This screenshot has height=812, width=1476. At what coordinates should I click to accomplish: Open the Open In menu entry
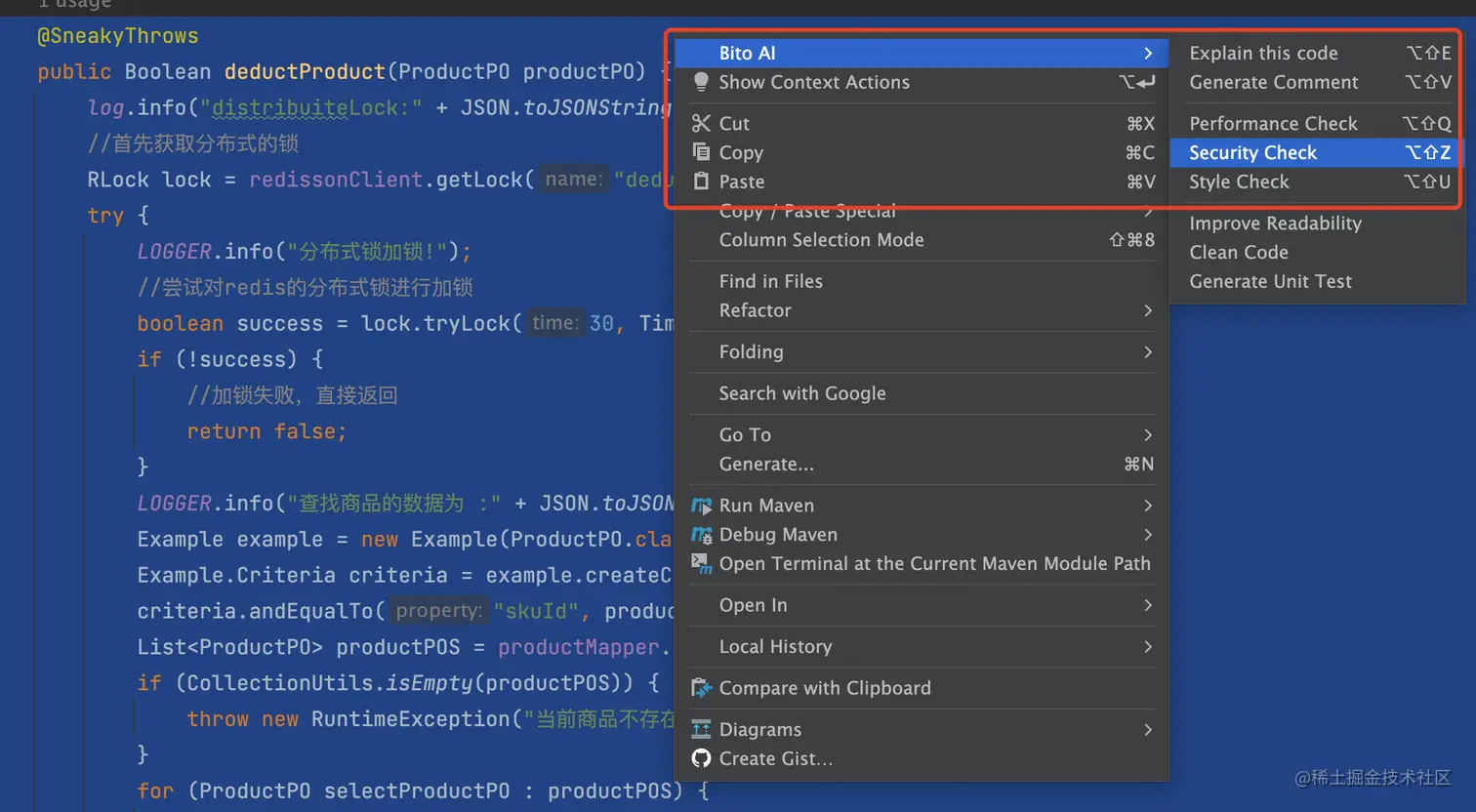coord(922,605)
